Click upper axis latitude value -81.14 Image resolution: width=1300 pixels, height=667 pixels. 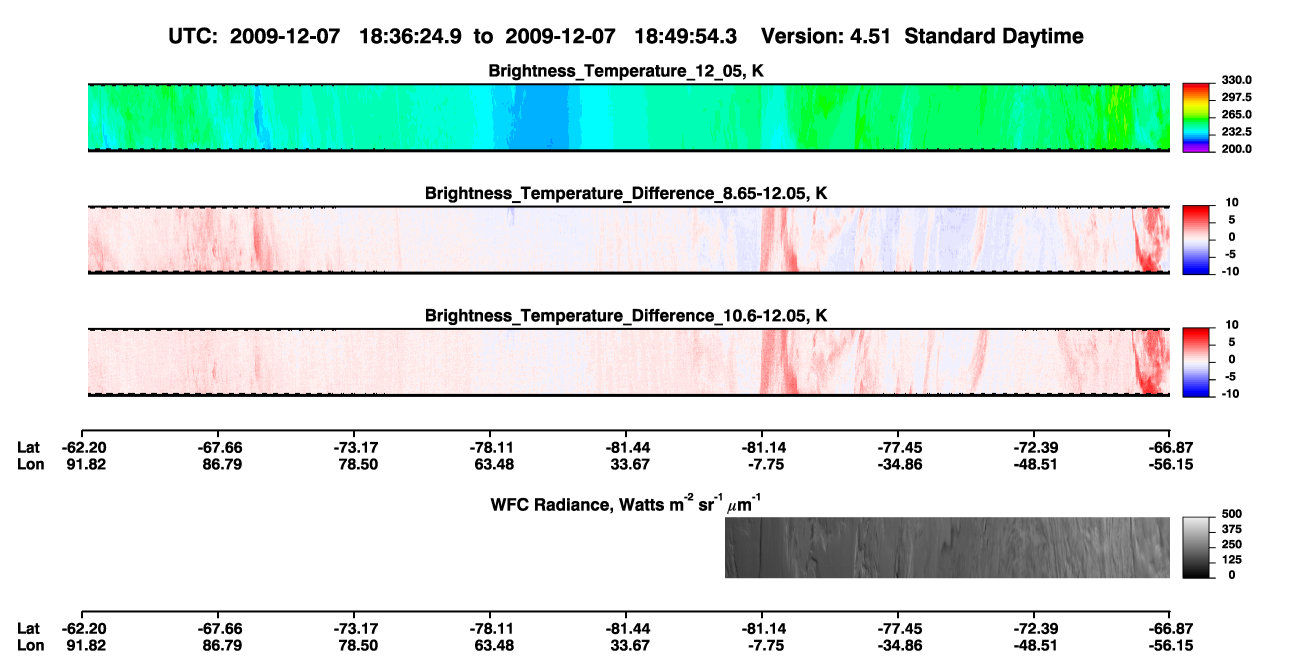(x=762, y=447)
